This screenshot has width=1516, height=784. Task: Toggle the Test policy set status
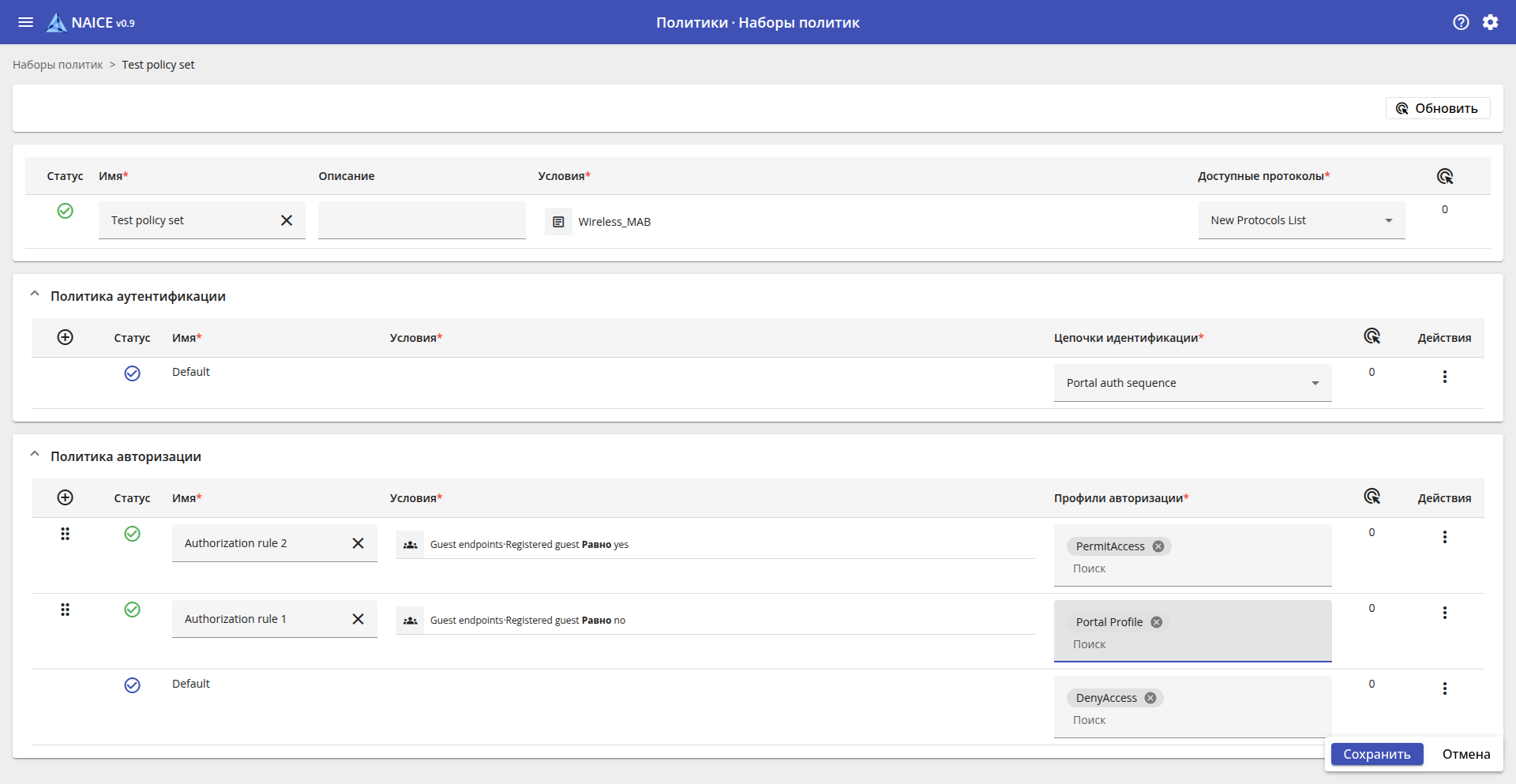point(66,211)
